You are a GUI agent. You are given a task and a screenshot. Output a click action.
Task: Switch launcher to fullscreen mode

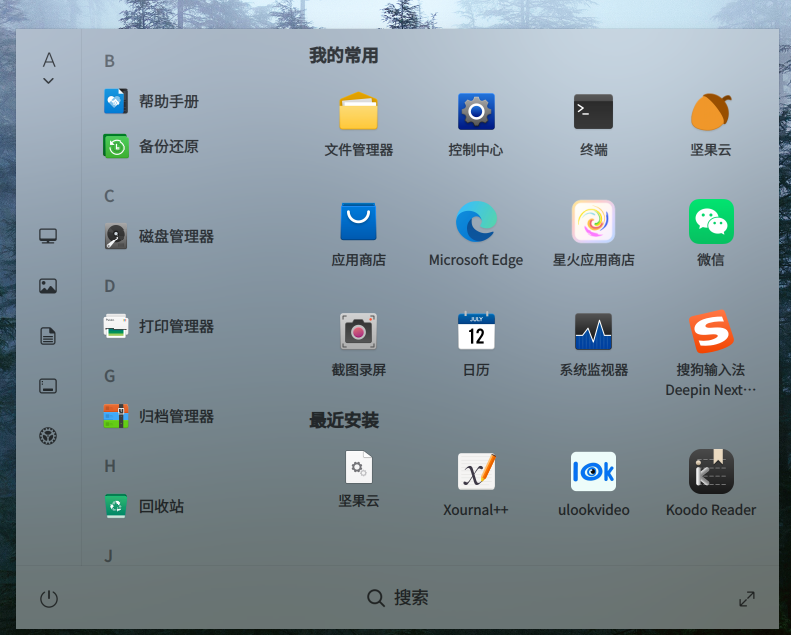point(747,599)
